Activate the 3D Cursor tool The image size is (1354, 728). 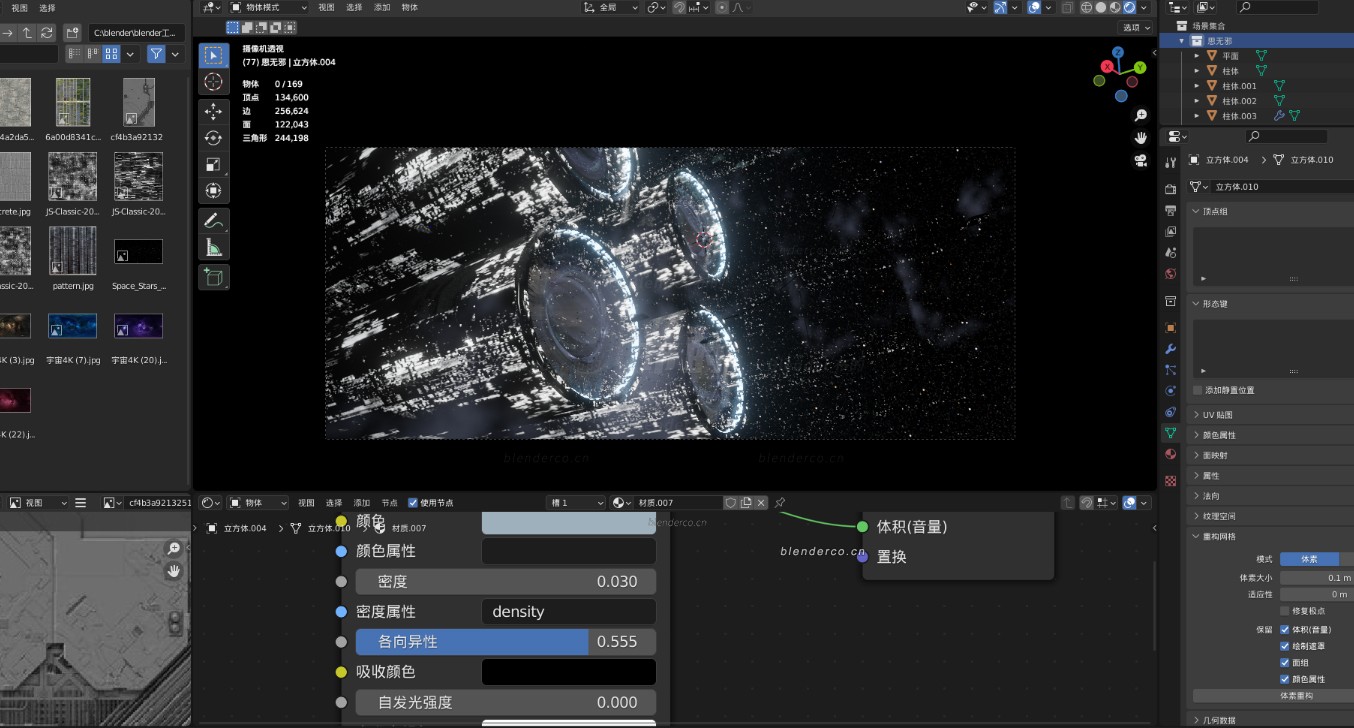[x=213, y=82]
